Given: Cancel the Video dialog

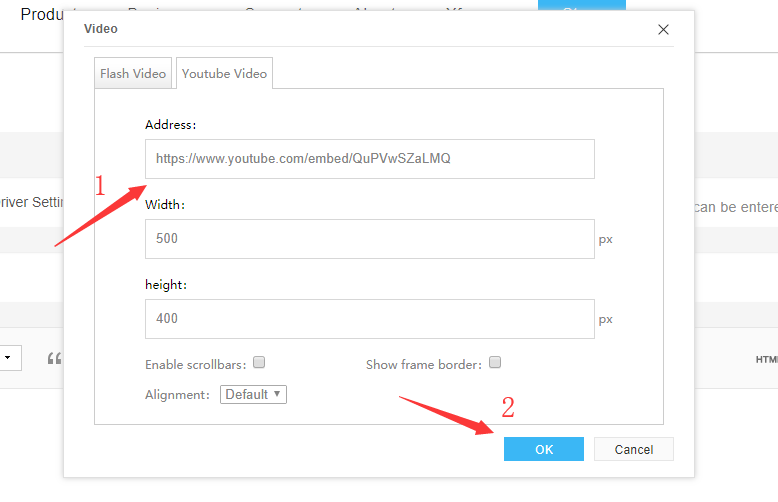Looking at the screenshot, I should coord(634,449).
